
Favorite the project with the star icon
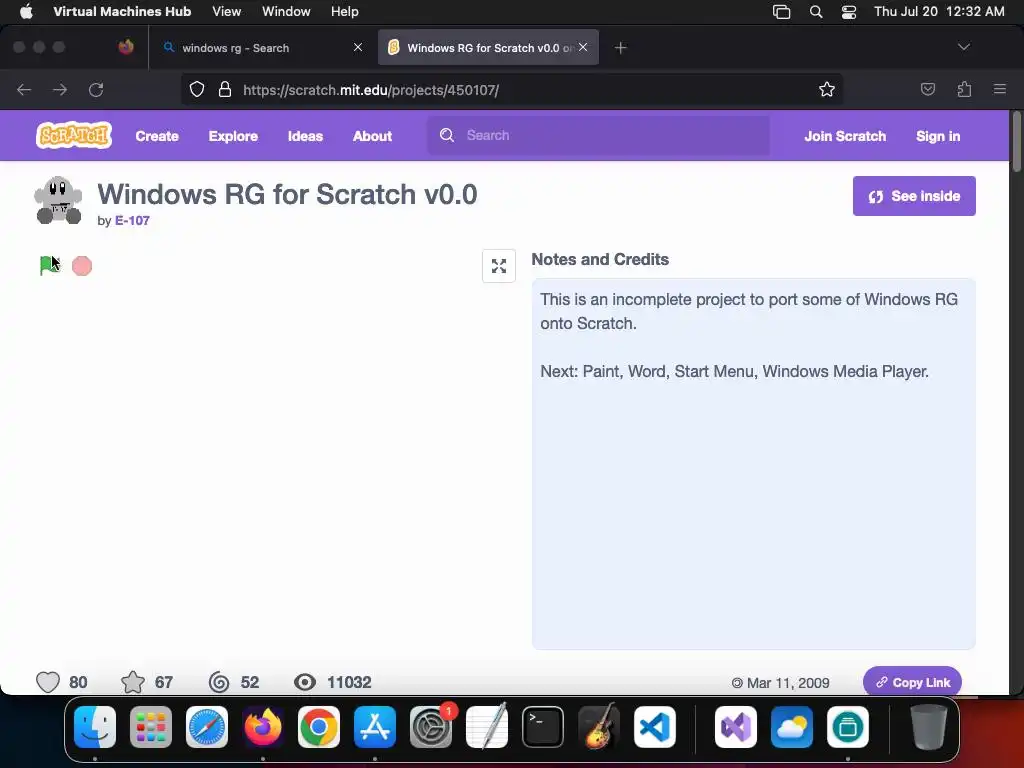(133, 682)
